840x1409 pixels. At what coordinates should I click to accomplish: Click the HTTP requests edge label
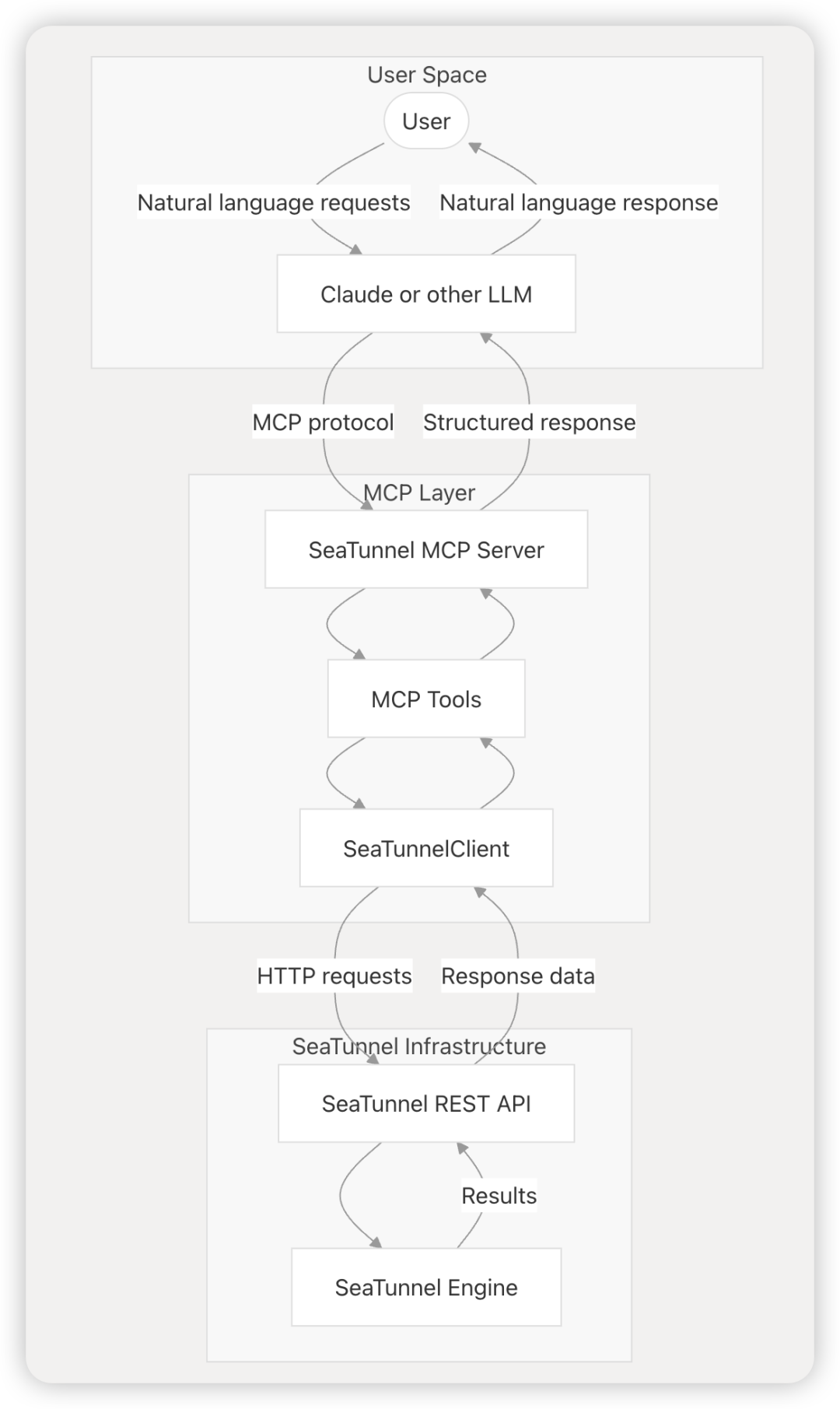pos(334,976)
